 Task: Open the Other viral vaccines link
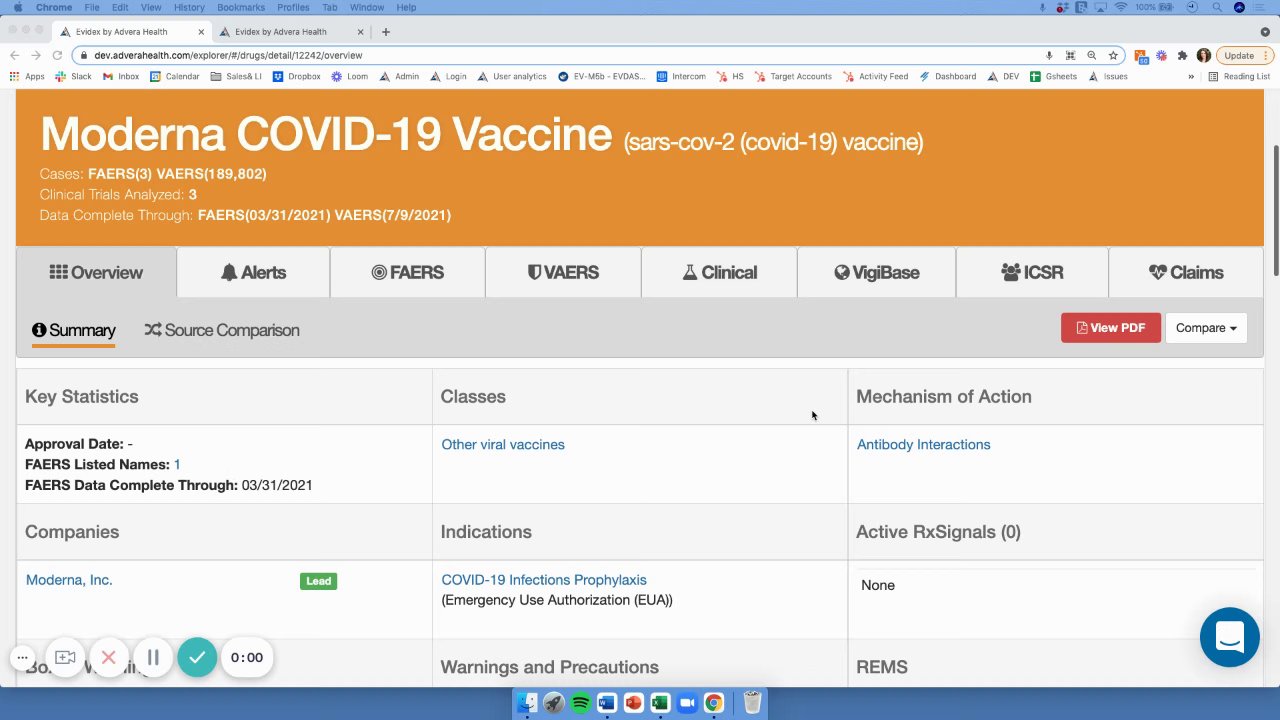503,444
